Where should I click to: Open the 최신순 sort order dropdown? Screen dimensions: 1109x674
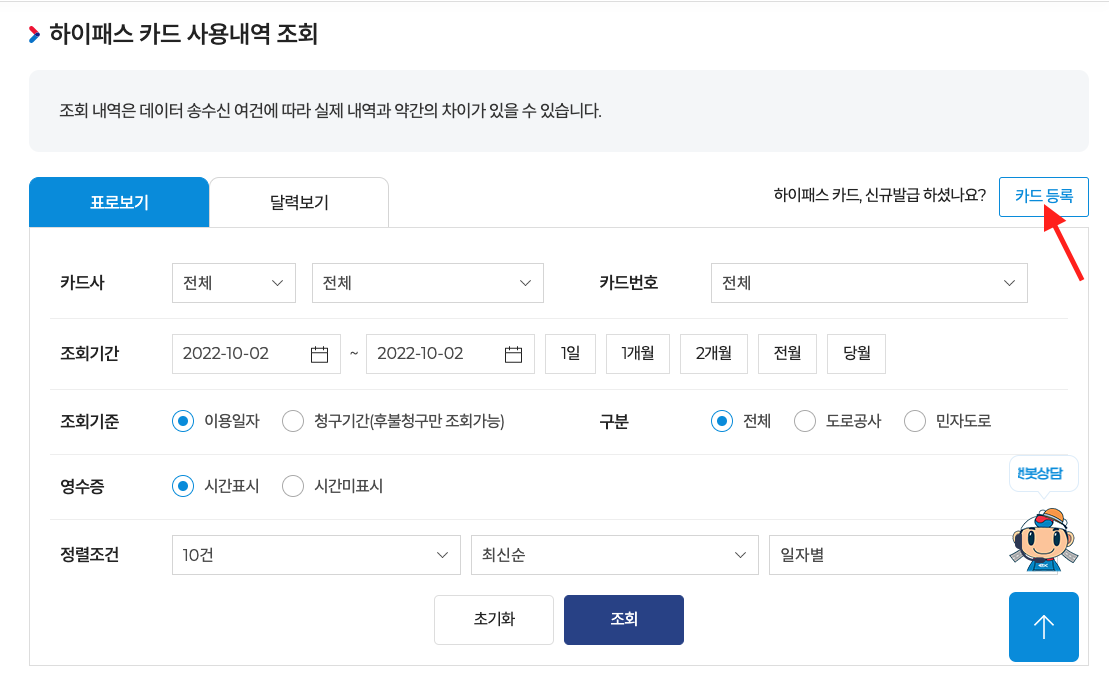[x=614, y=554]
